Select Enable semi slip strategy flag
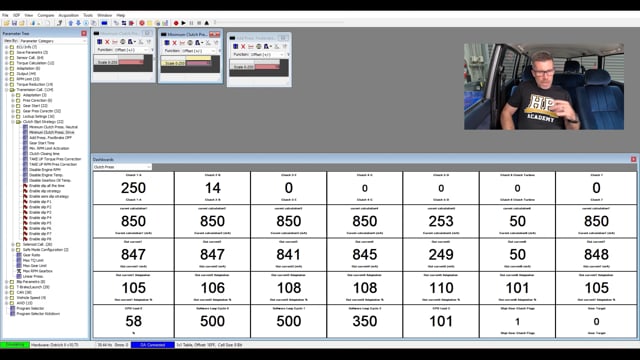Viewport: 640px width, 360px height. pyautogui.click(x=49, y=196)
